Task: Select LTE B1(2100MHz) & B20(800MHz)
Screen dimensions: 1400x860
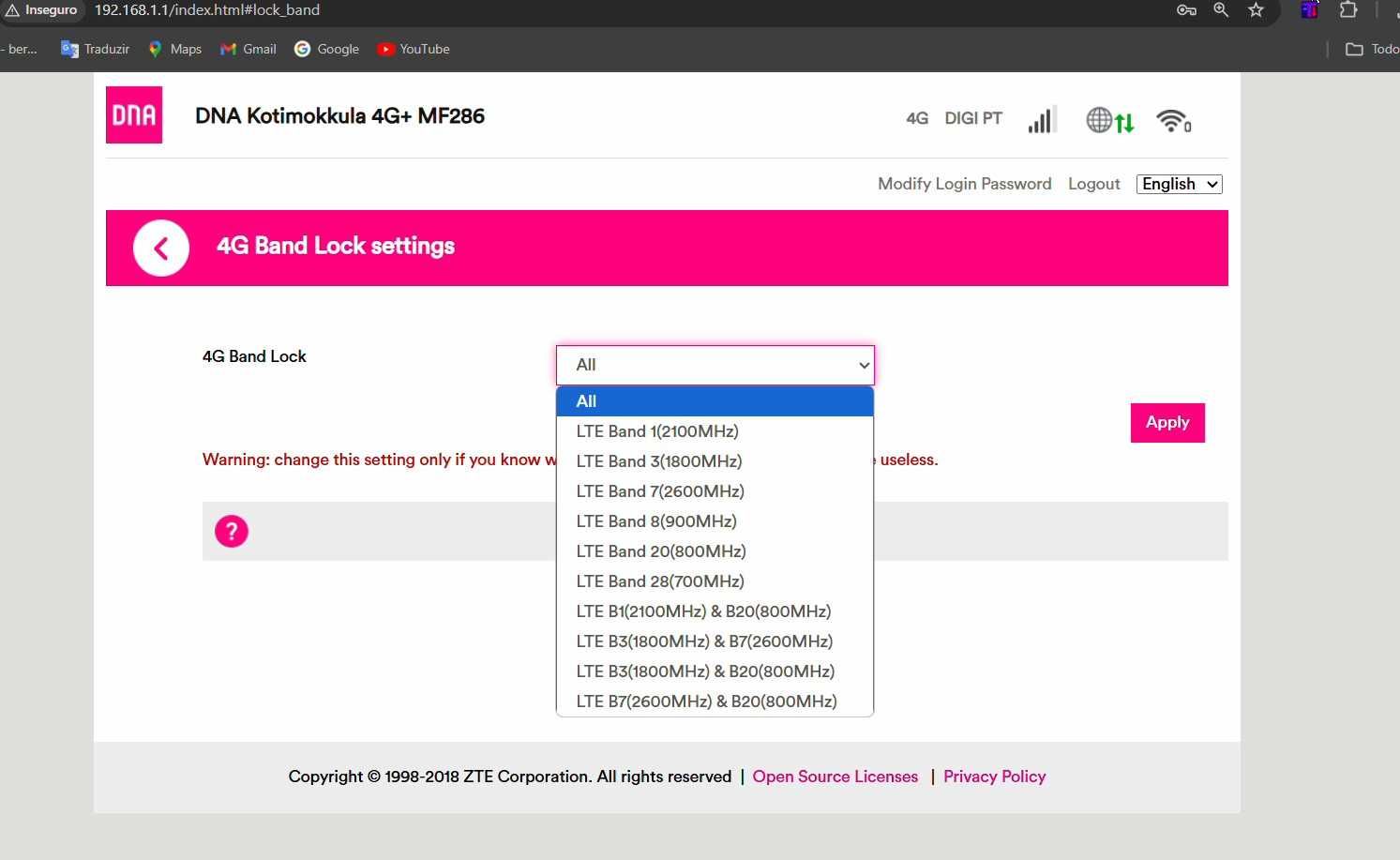Action: click(x=715, y=611)
